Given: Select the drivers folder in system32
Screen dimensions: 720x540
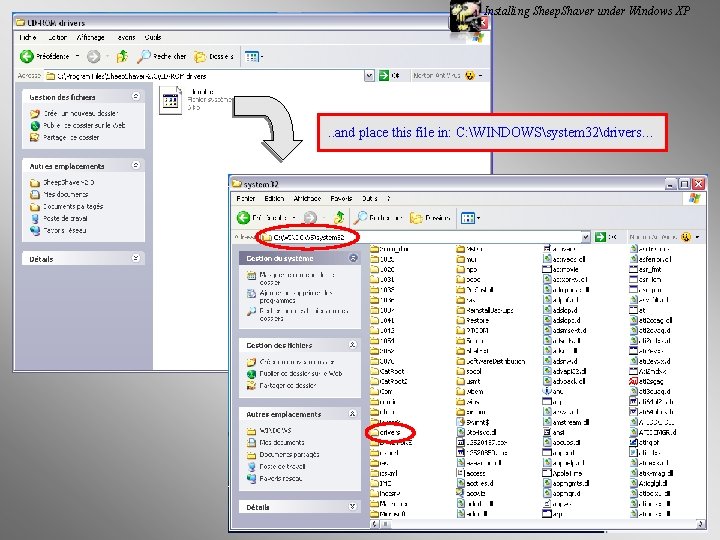Looking at the screenshot, I should (x=386, y=433).
